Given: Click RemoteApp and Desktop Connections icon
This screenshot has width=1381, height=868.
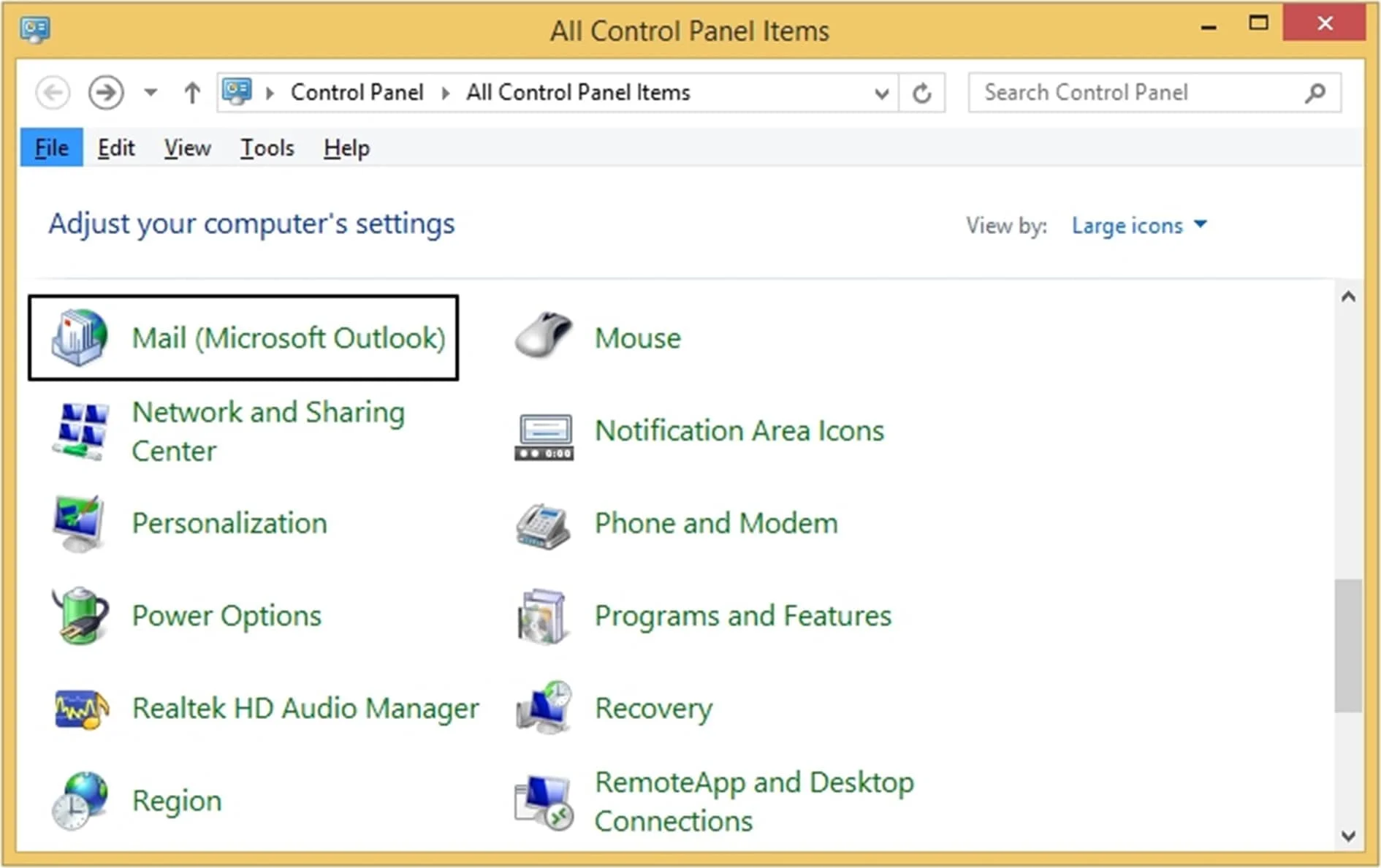Looking at the screenshot, I should [544, 802].
